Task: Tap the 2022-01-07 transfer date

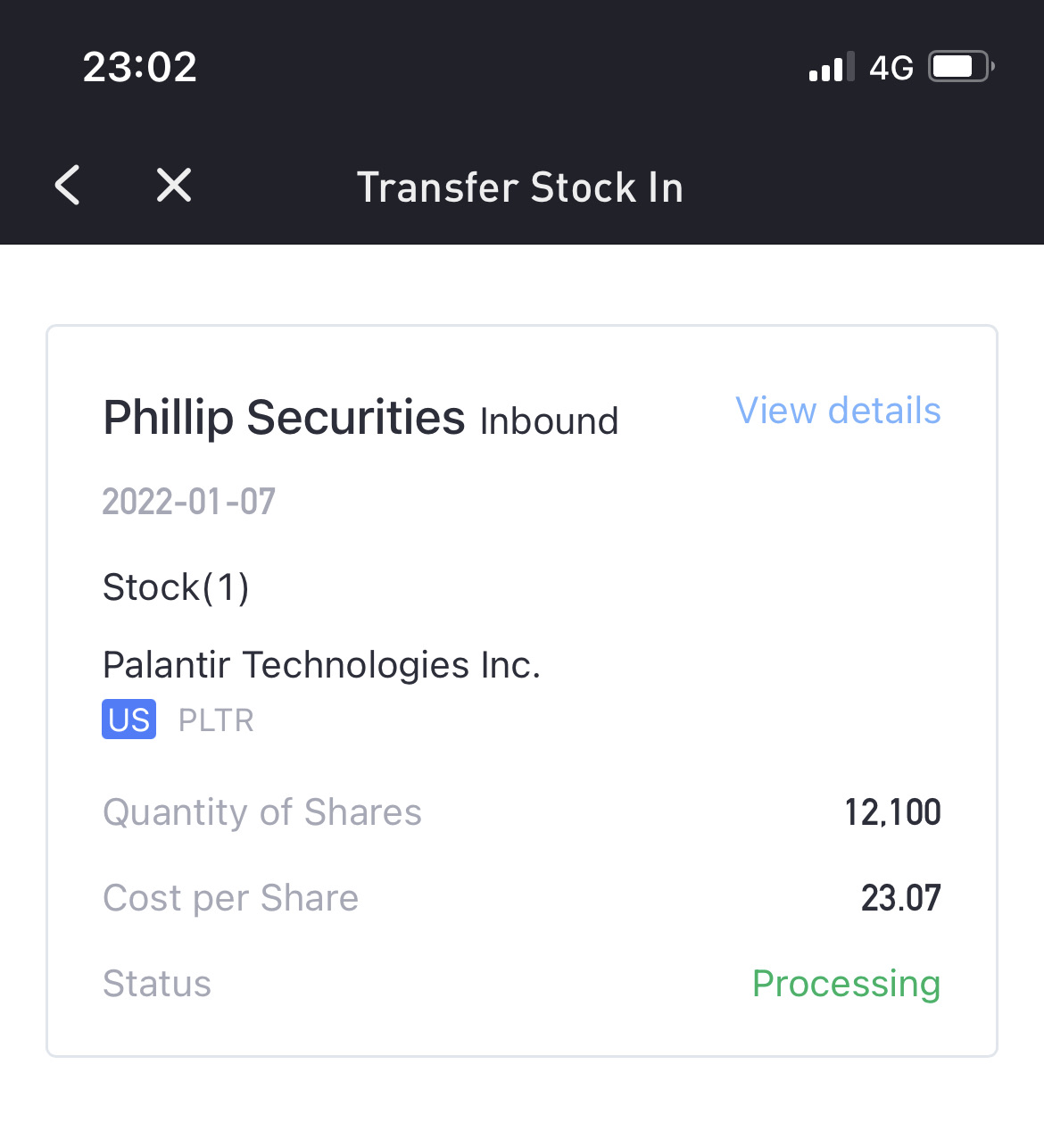Action: pos(189,502)
